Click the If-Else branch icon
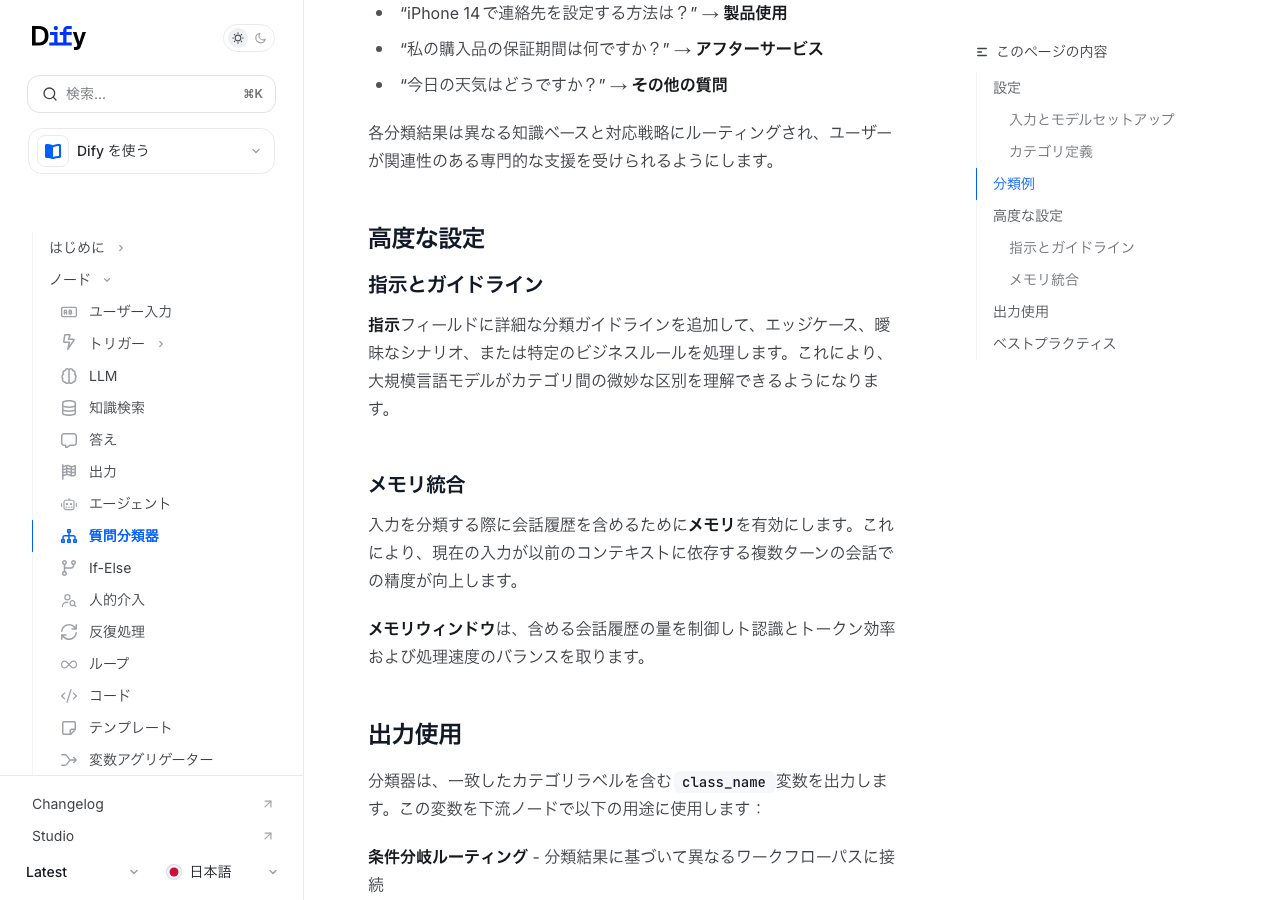Viewport: 1280px width, 900px height. [x=69, y=568]
